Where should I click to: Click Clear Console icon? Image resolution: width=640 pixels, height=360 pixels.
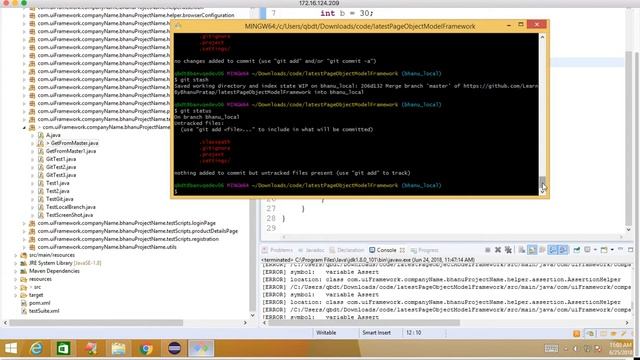522,250
